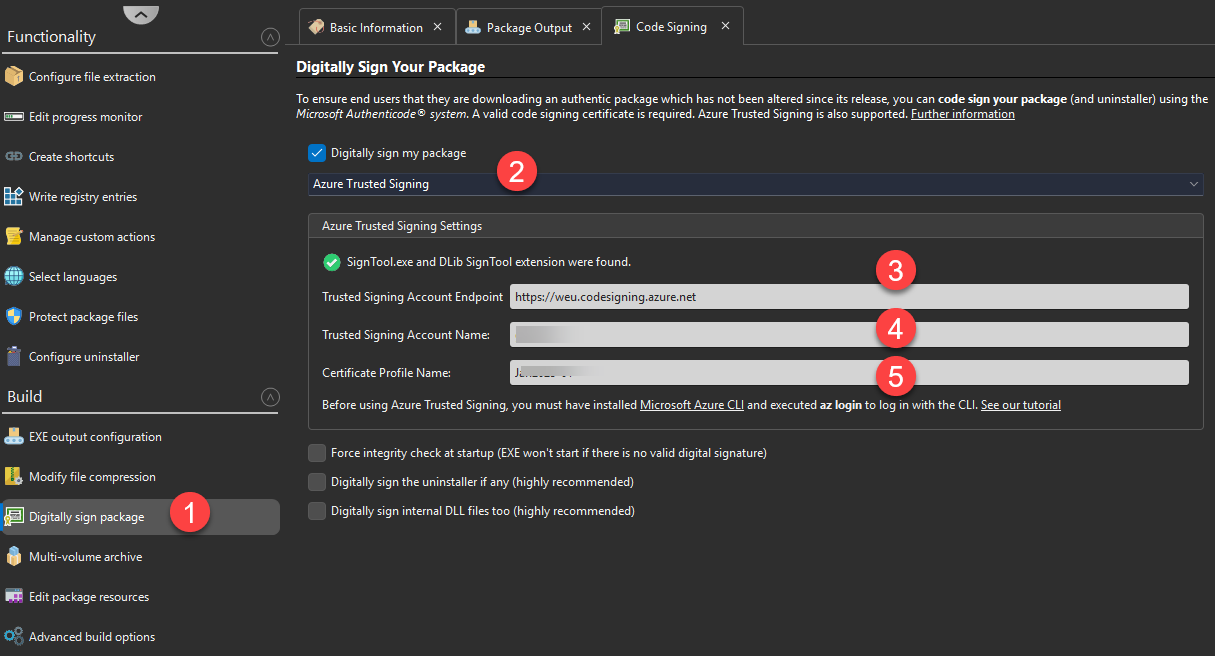Click the Edit progress monitor icon

pos(14,117)
